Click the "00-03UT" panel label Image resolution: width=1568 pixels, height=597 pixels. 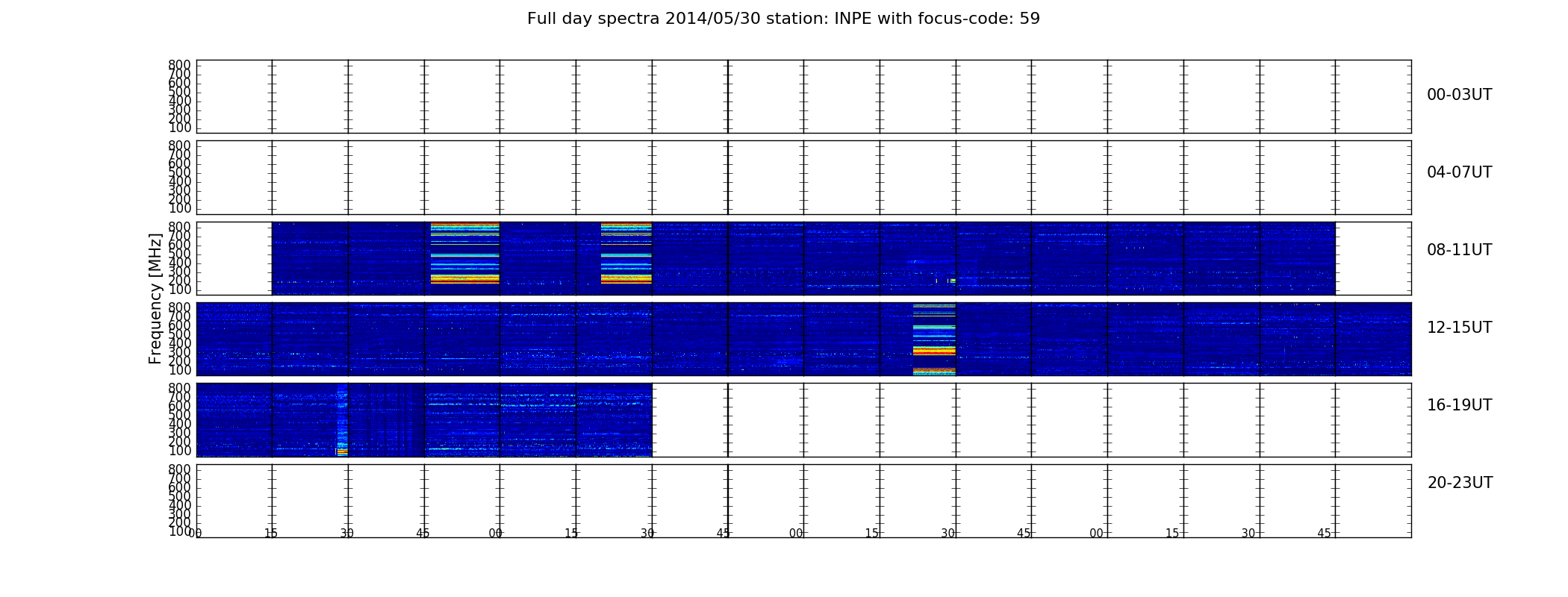click(1459, 95)
